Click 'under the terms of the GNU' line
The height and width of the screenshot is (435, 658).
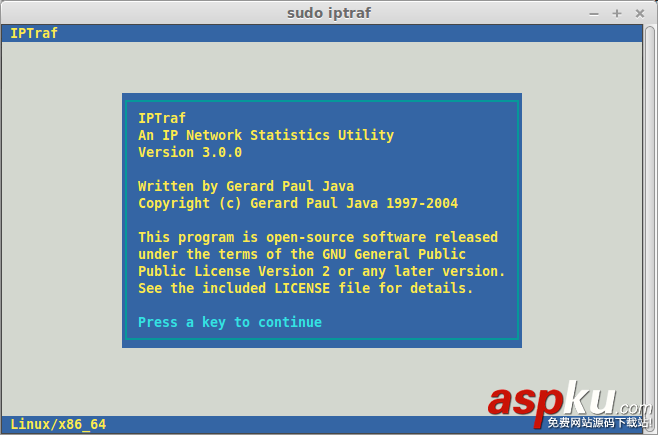tap(302, 254)
